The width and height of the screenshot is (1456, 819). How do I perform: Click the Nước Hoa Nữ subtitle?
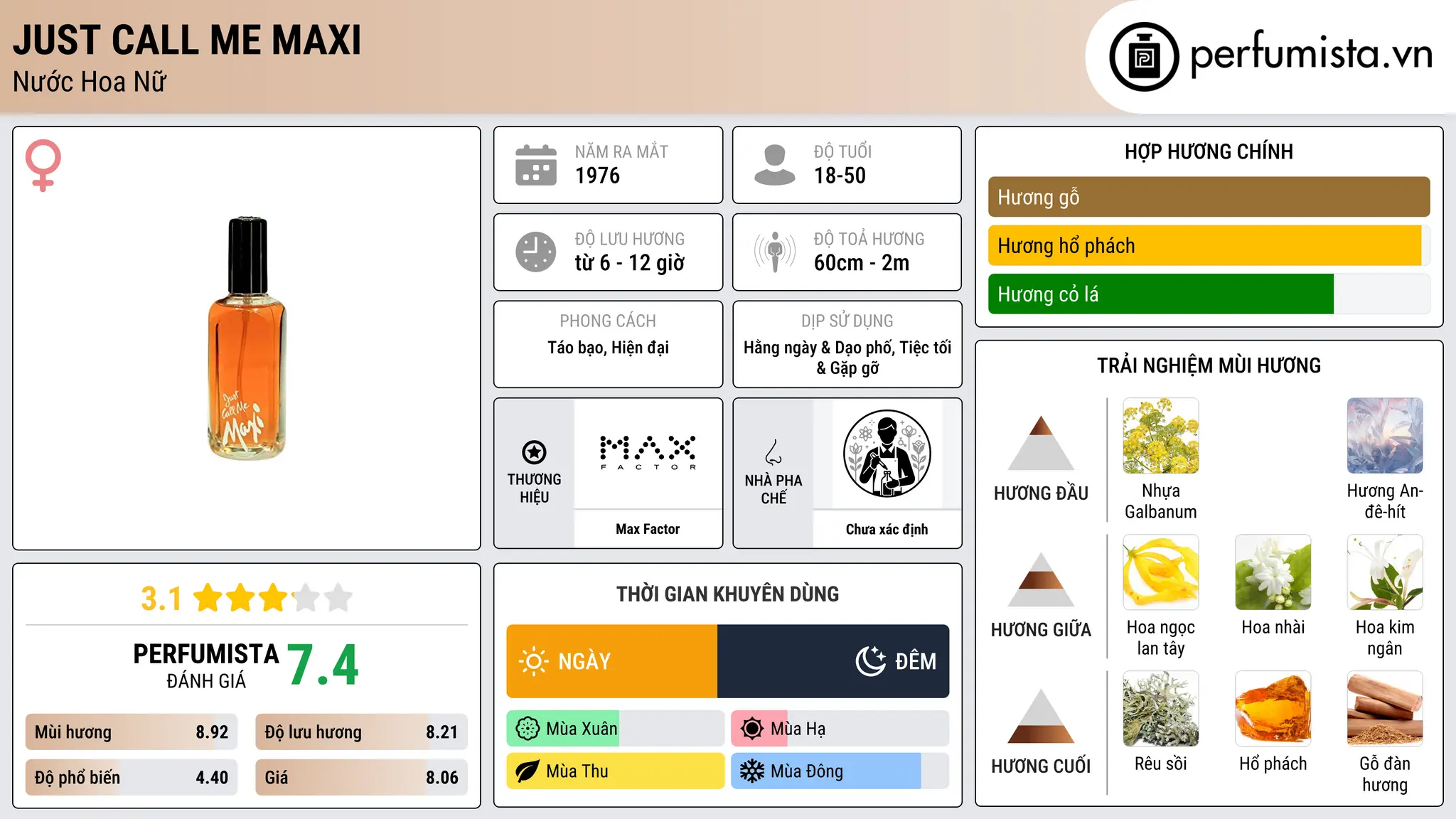tap(90, 82)
